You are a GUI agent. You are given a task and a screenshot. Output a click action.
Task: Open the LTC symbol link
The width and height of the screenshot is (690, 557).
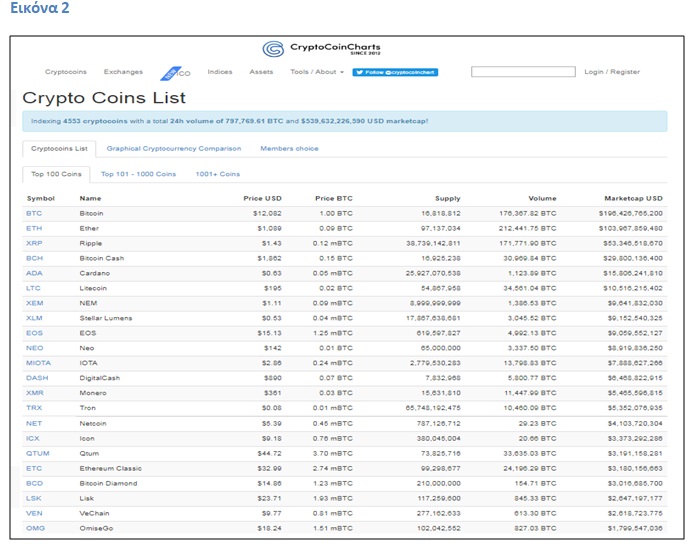33,288
